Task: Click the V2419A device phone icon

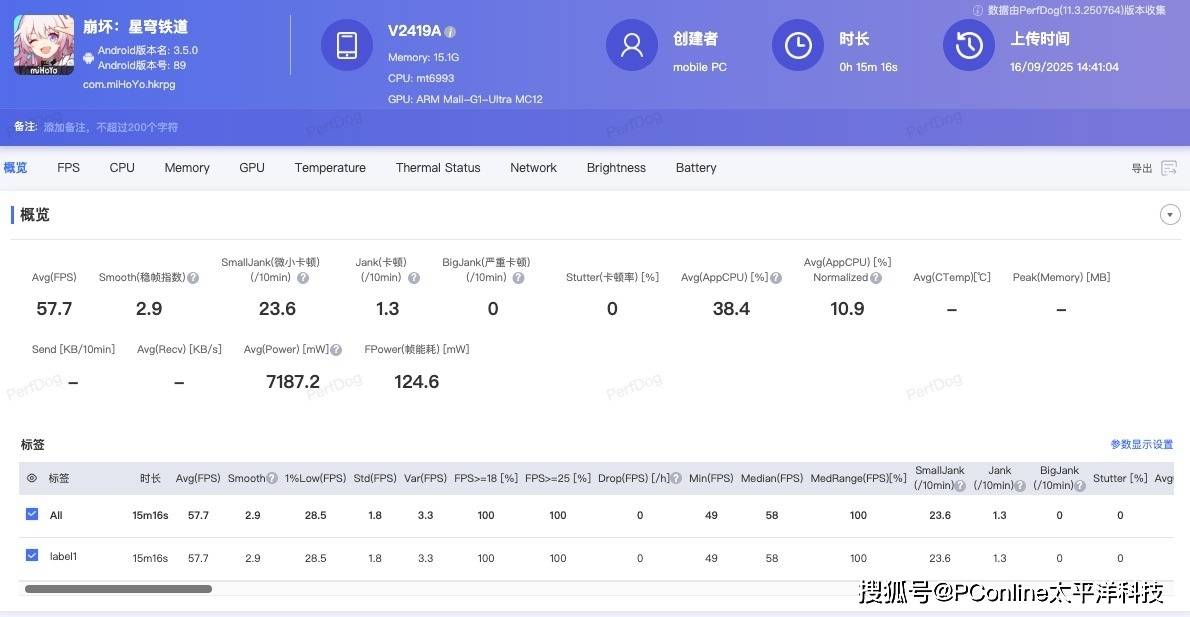Action: coord(347,46)
